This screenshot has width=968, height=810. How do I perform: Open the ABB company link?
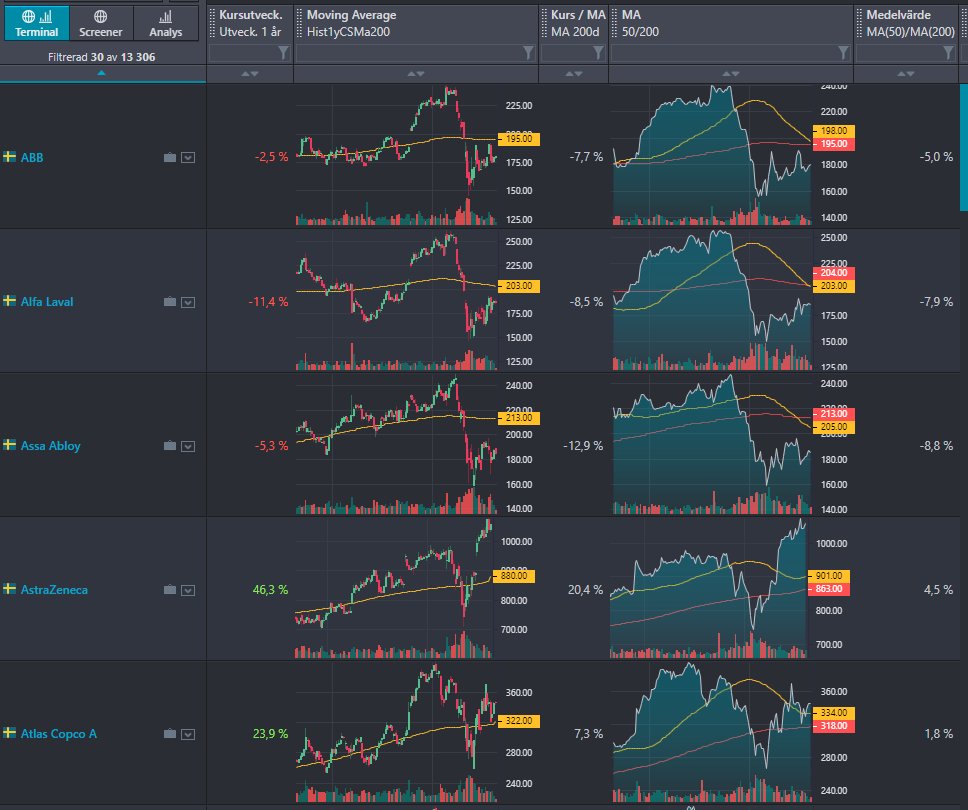coord(32,157)
